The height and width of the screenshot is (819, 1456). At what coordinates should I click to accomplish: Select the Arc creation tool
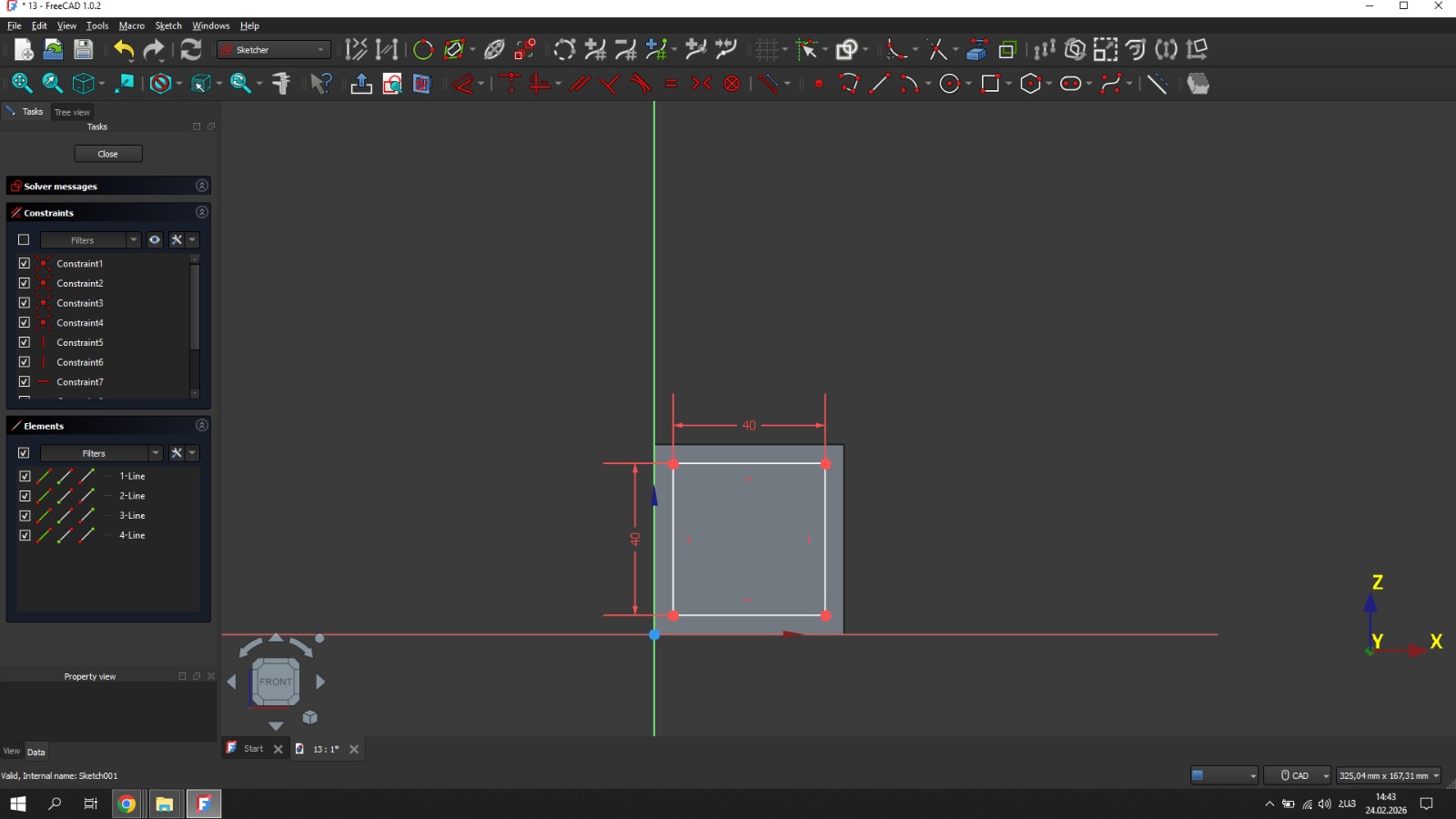pyautogui.click(x=908, y=84)
